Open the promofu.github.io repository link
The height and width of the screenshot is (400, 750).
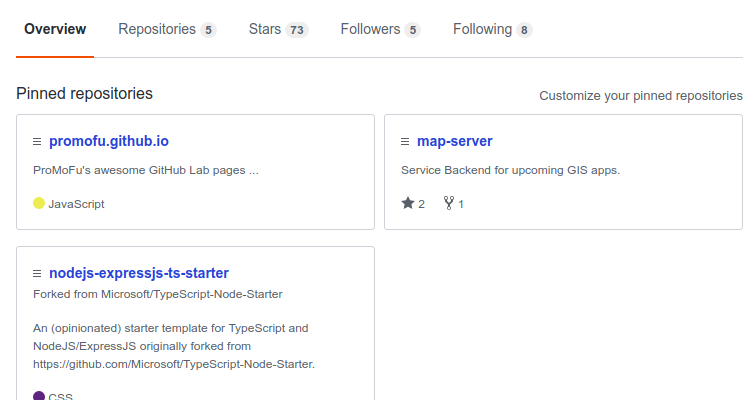coord(109,141)
